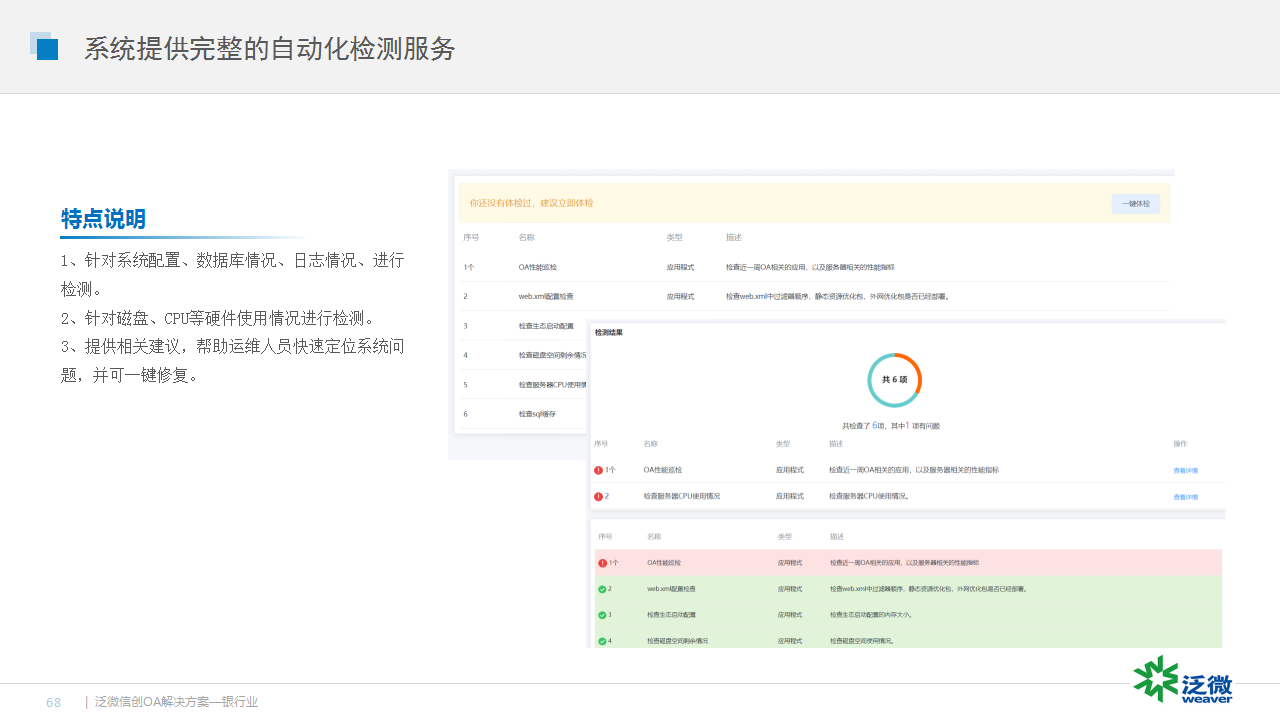Viewport: 1280px width, 720px height.
Task: Click green check icon for 检查生态启动配置
Action: pos(602,615)
